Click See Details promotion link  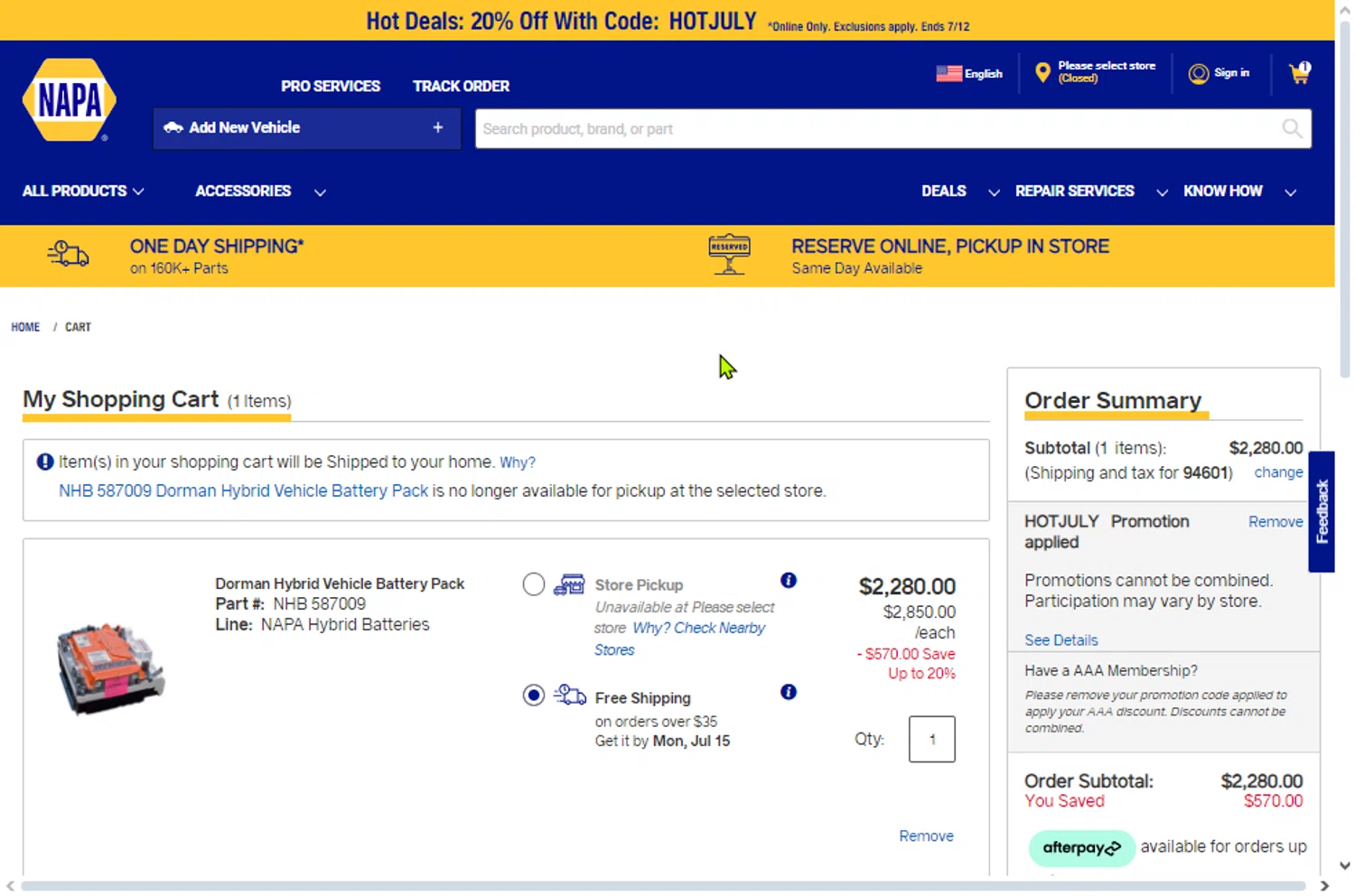point(1061,640)
